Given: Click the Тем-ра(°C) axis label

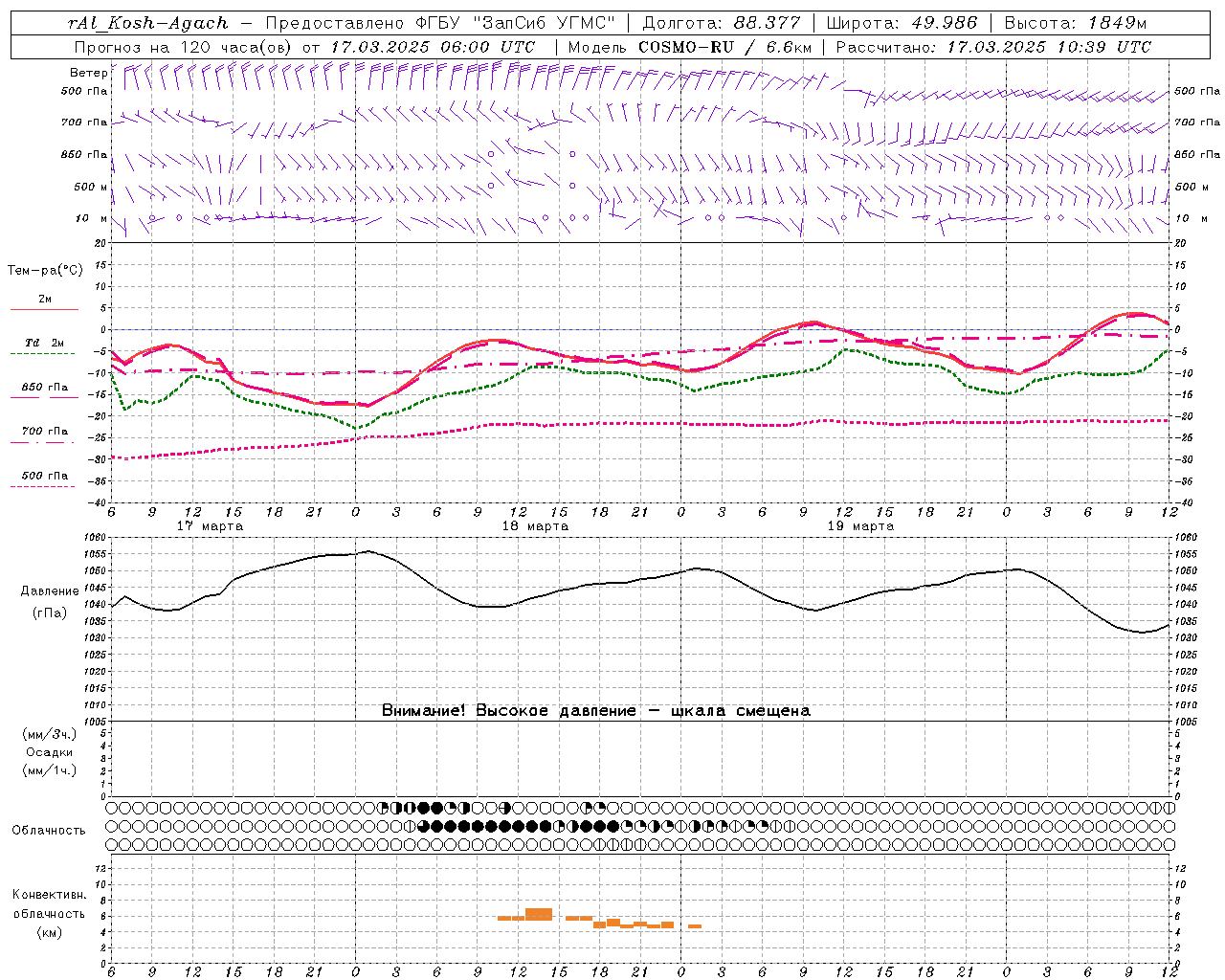Looking at the screenshot, I should tap(45, 271).
